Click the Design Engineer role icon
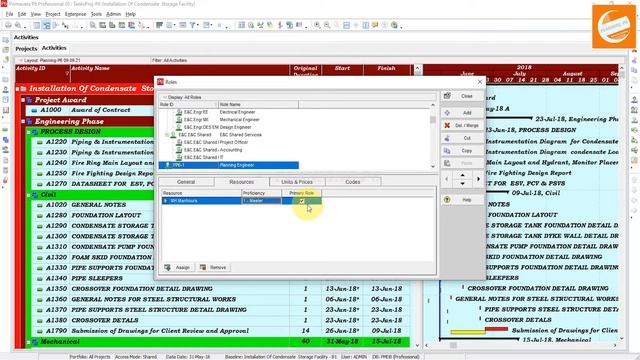 [x=179, y=127]
